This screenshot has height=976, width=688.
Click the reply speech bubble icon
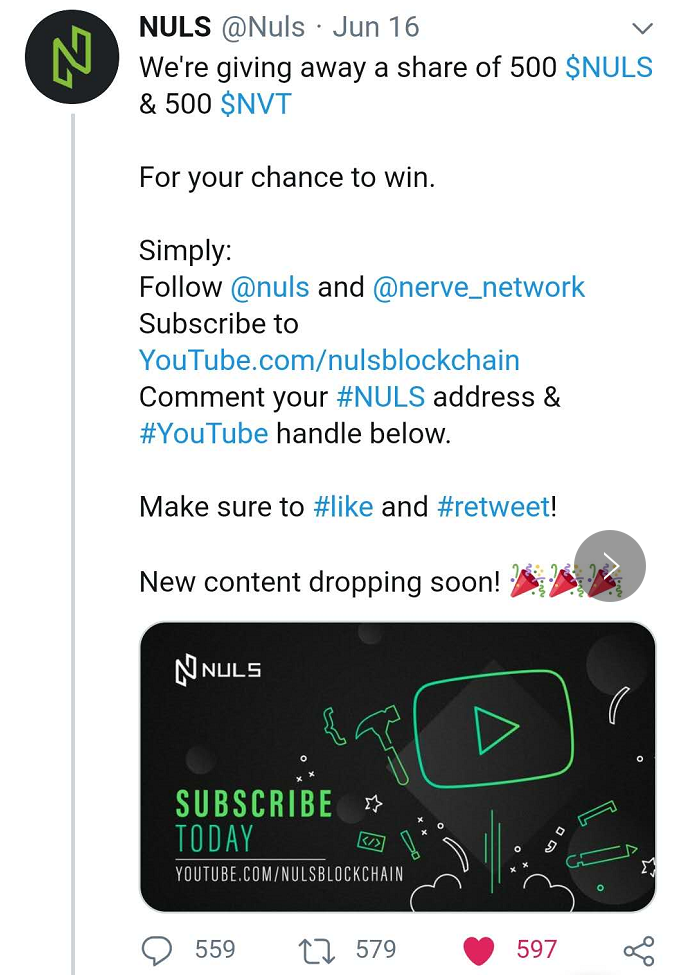[x=157, y=950]
